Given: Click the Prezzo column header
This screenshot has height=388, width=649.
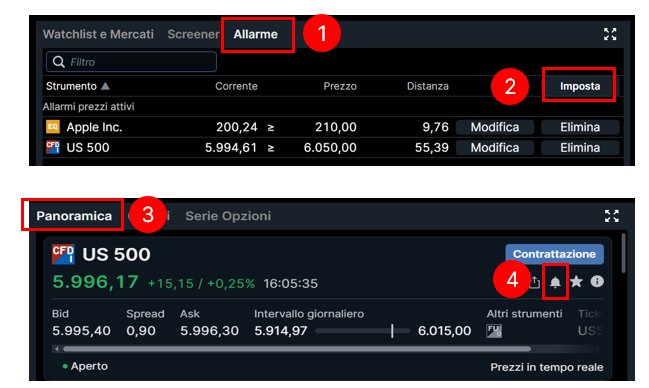Looking at the screenshot, I should (x=340, y=86).
